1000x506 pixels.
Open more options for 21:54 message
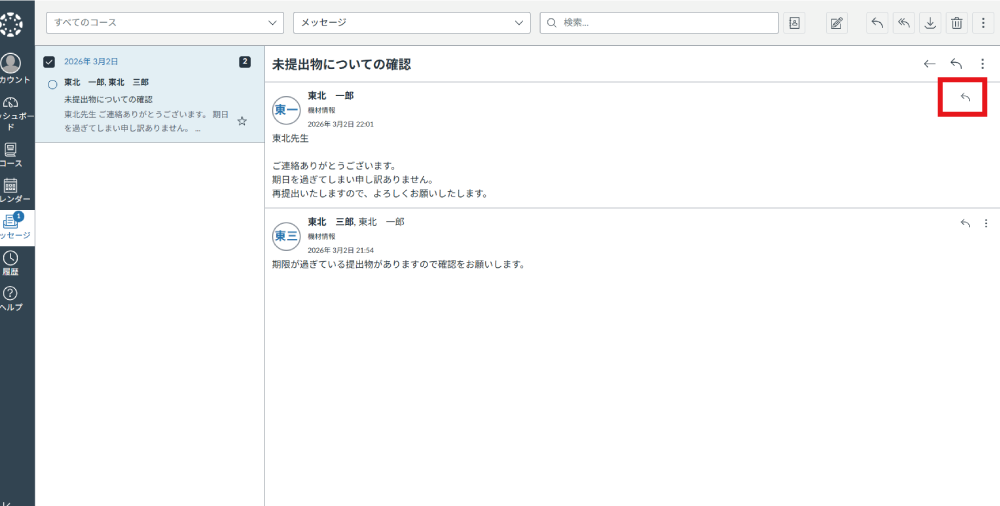click(x=986, y=223)
